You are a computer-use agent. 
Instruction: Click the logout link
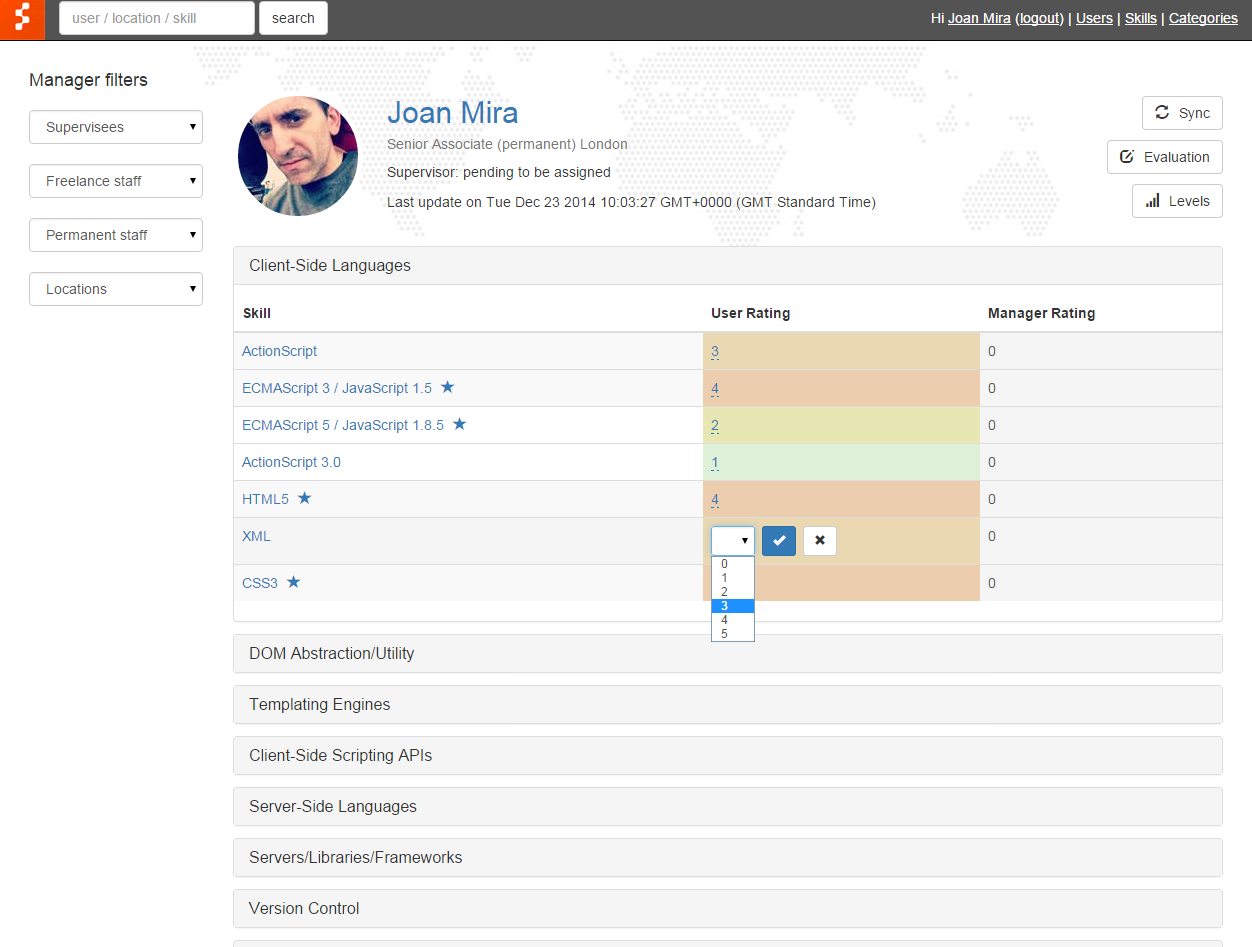pos(1040,18)
